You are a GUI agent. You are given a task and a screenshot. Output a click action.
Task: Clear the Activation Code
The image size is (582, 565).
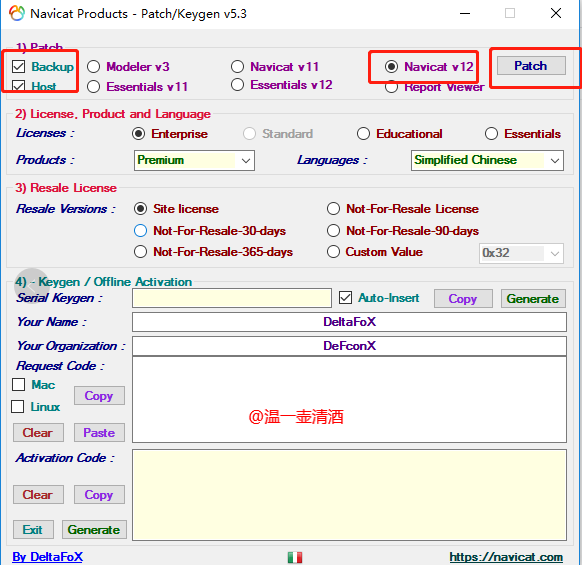(38, 494)
